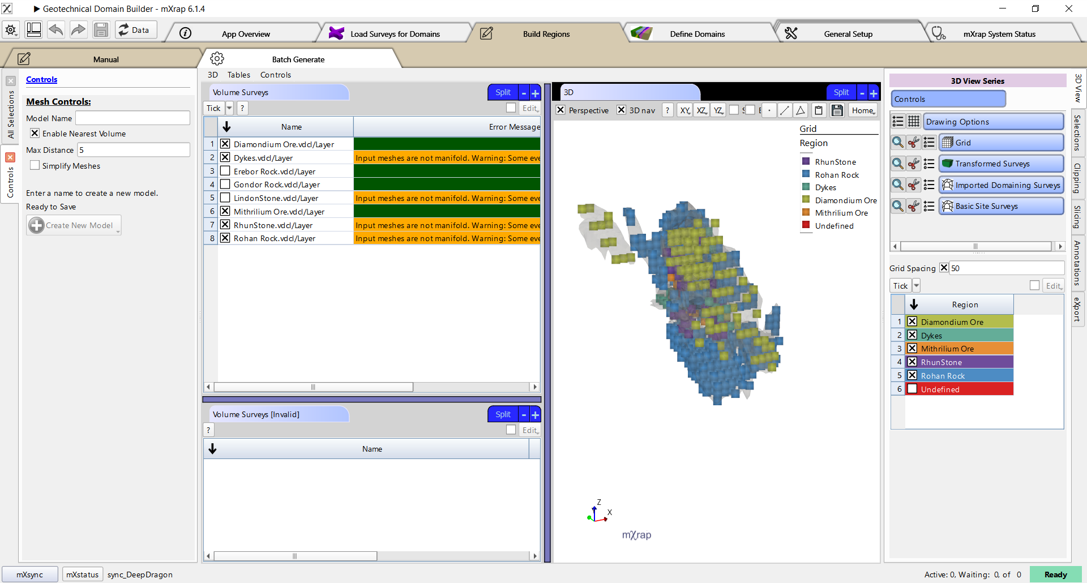Click the scissors icon beside Basic Site Surveys
This screenshot has width=1087, height=583.
(913, 206)
